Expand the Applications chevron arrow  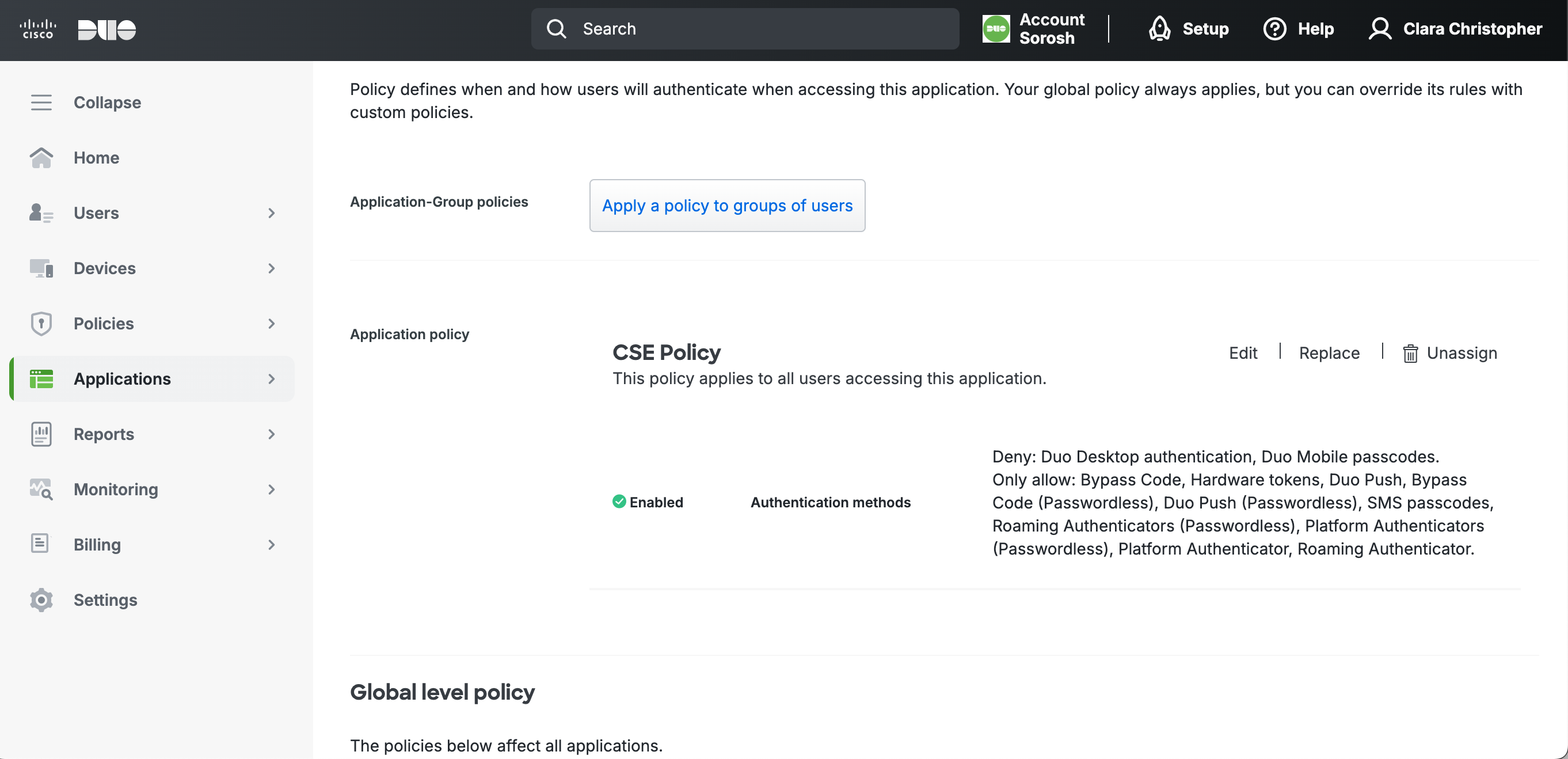(x=272, y=379)
